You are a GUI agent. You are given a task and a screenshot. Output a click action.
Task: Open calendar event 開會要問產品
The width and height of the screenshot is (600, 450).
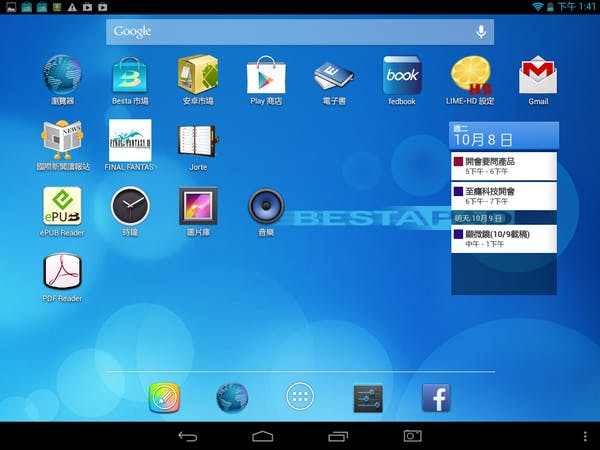coord(503,165)
